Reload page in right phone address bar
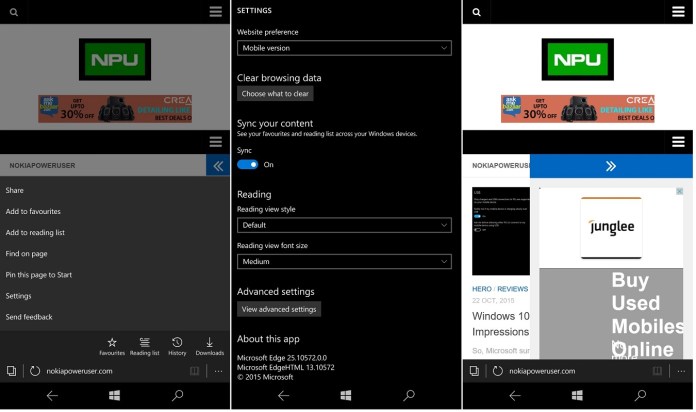This screenshot has height=412, width=696. coord(498,371)
